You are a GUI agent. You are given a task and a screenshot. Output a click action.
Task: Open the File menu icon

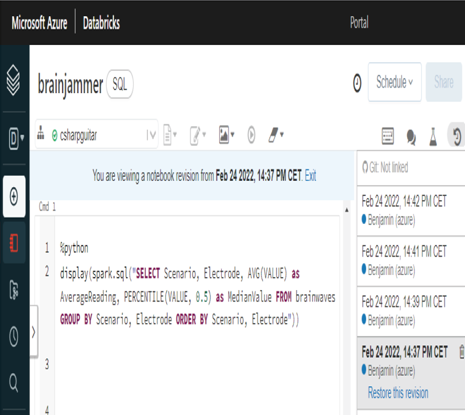click(170, 135)
